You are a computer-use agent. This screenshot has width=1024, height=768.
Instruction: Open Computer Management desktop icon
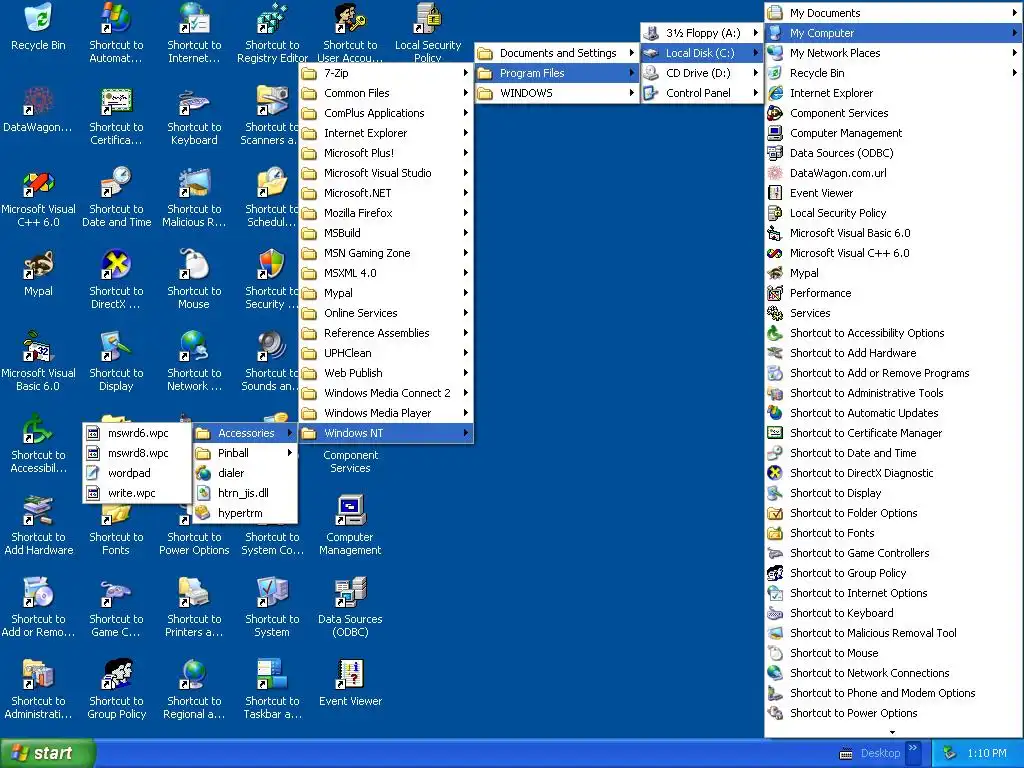pos(350,526)
